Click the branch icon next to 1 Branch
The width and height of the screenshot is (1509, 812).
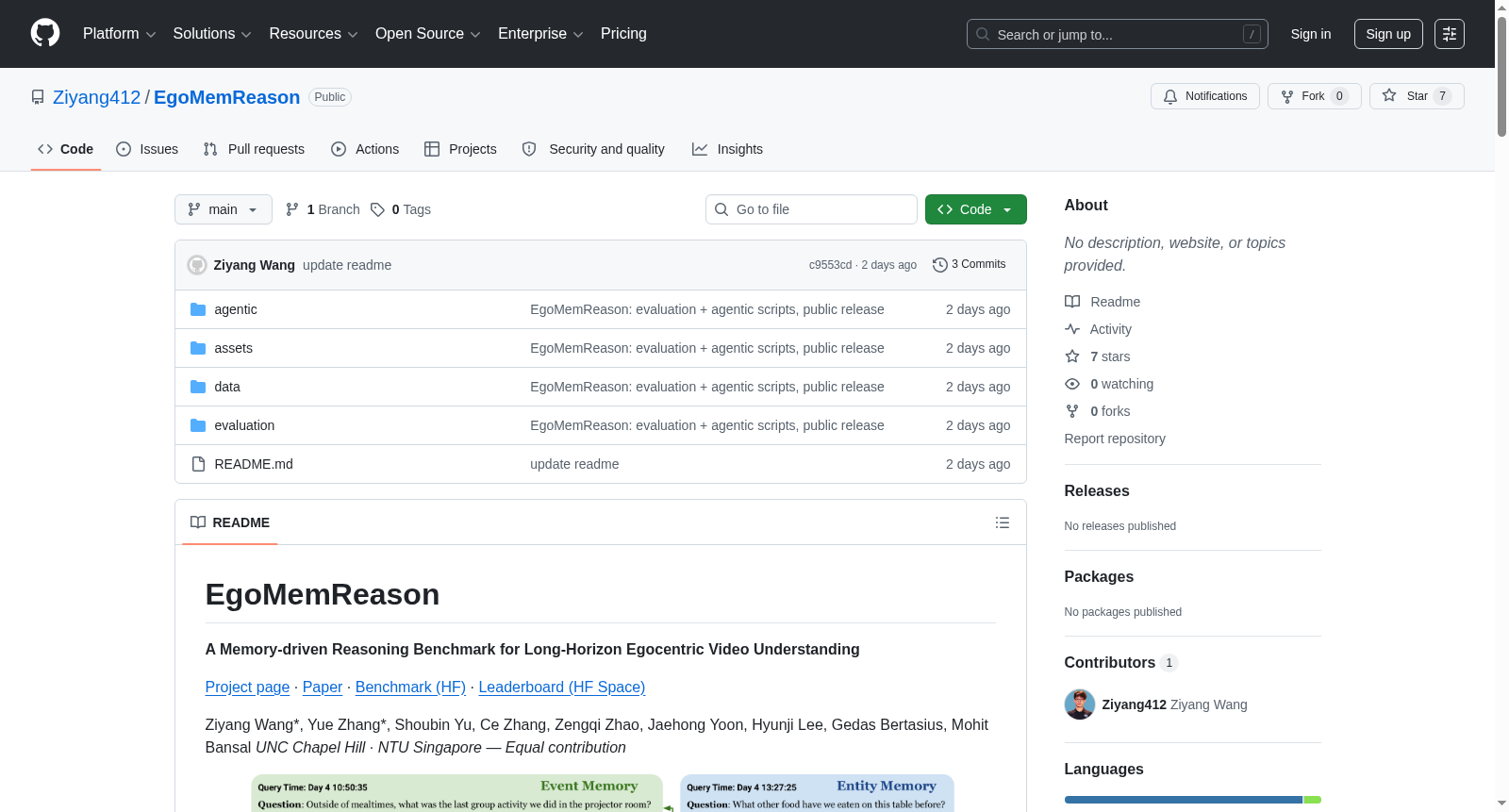pyautogui.click(x=292, y=209)
